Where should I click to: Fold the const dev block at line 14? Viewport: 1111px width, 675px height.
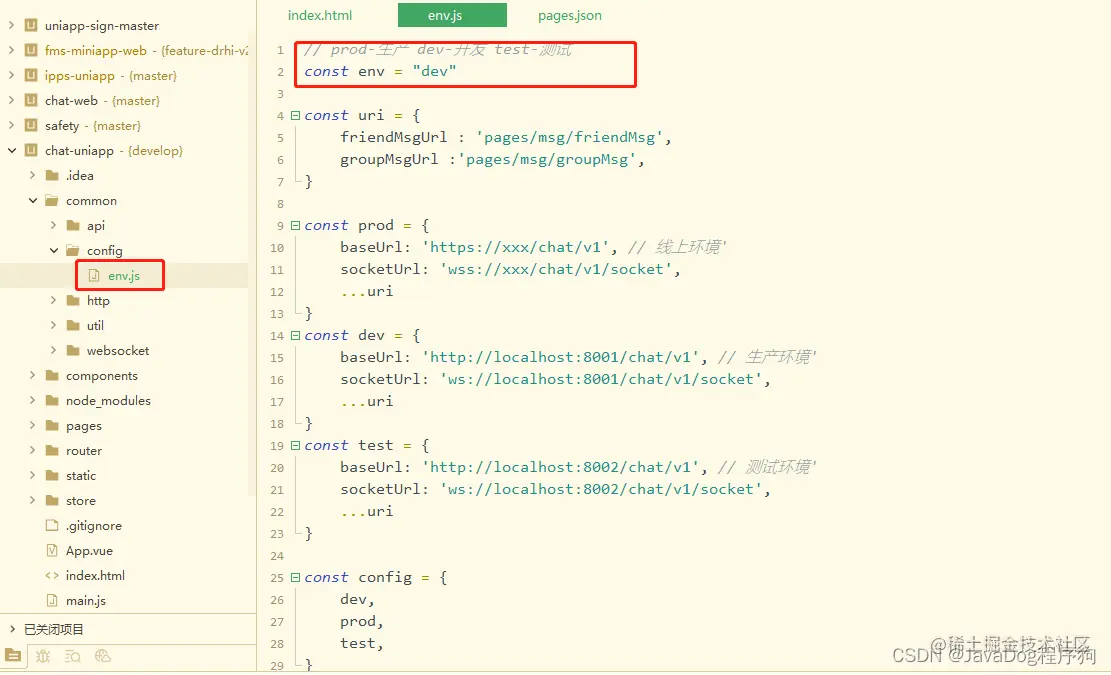295,335
